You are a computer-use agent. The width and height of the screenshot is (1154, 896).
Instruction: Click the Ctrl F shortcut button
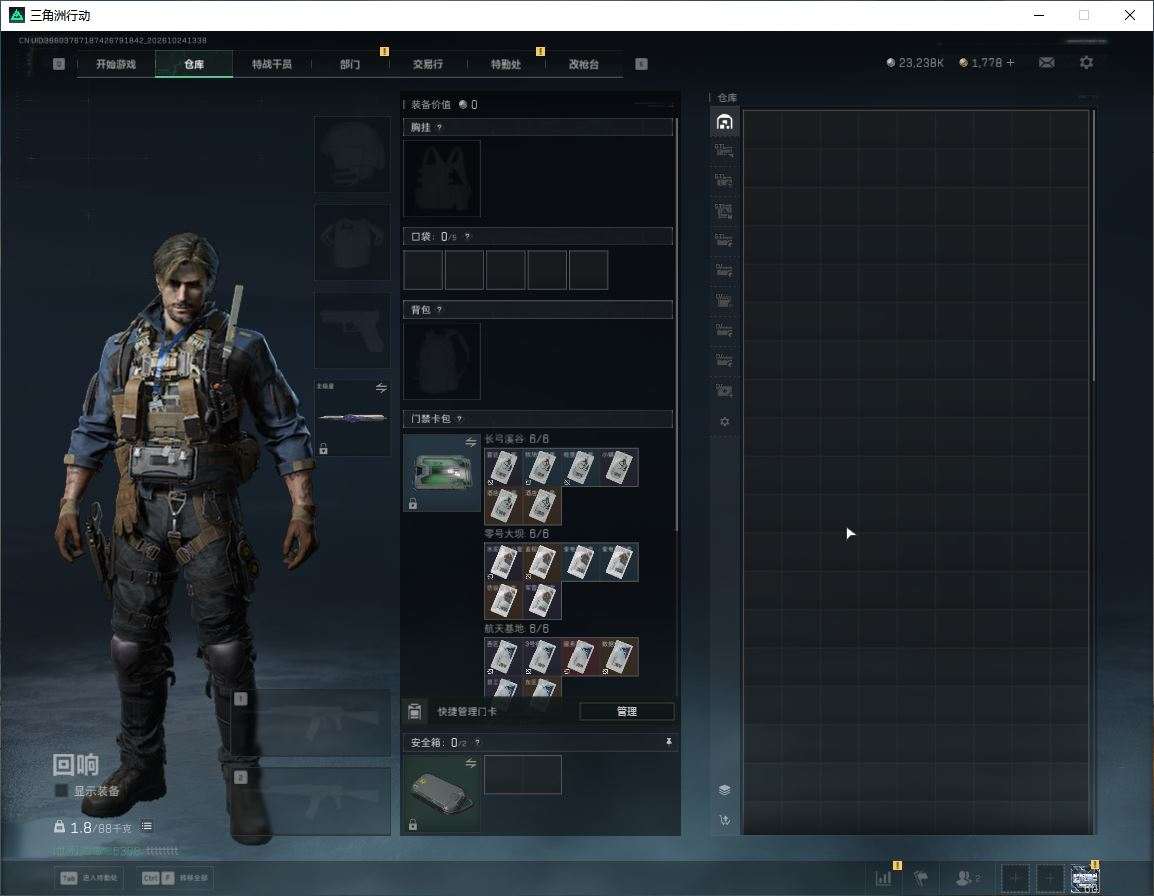174,878
